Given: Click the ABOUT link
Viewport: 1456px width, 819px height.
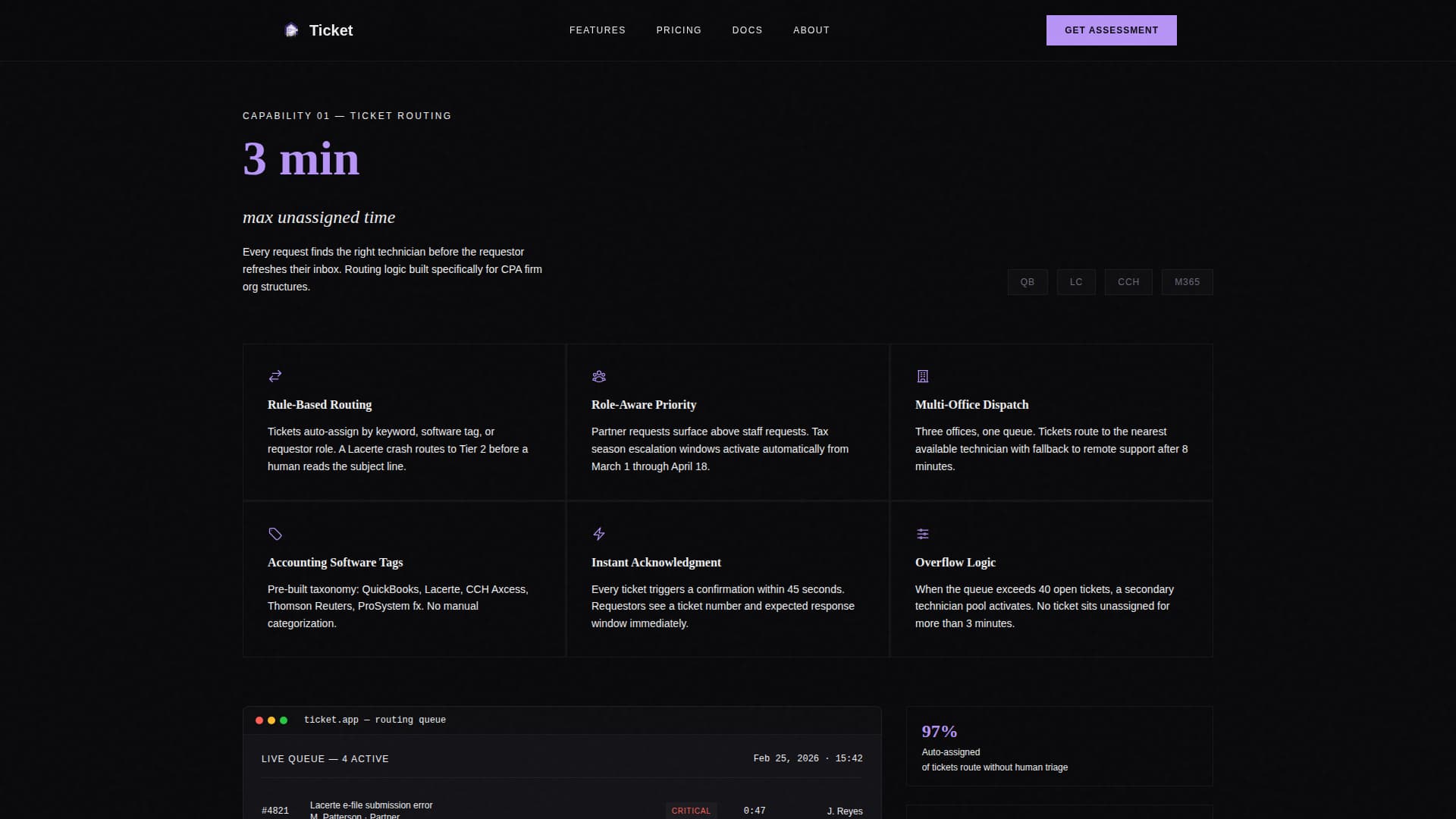Looking at the screenshot, I should point(811,30).
